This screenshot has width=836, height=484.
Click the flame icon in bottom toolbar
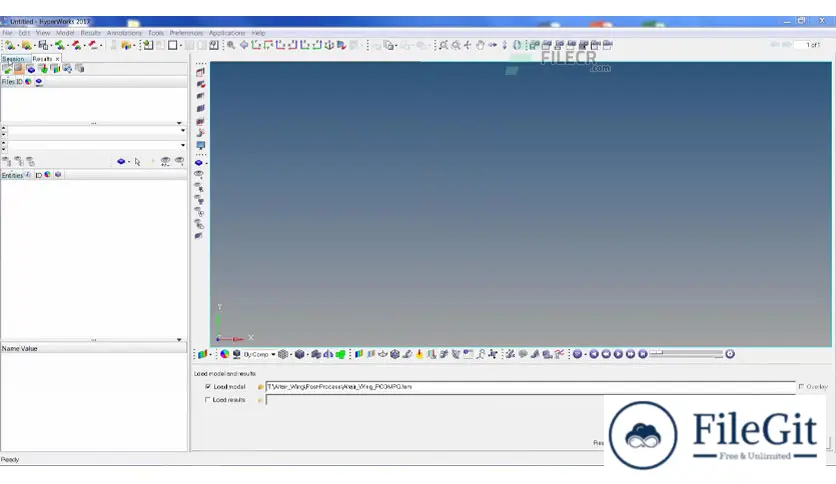pos(420,354)
